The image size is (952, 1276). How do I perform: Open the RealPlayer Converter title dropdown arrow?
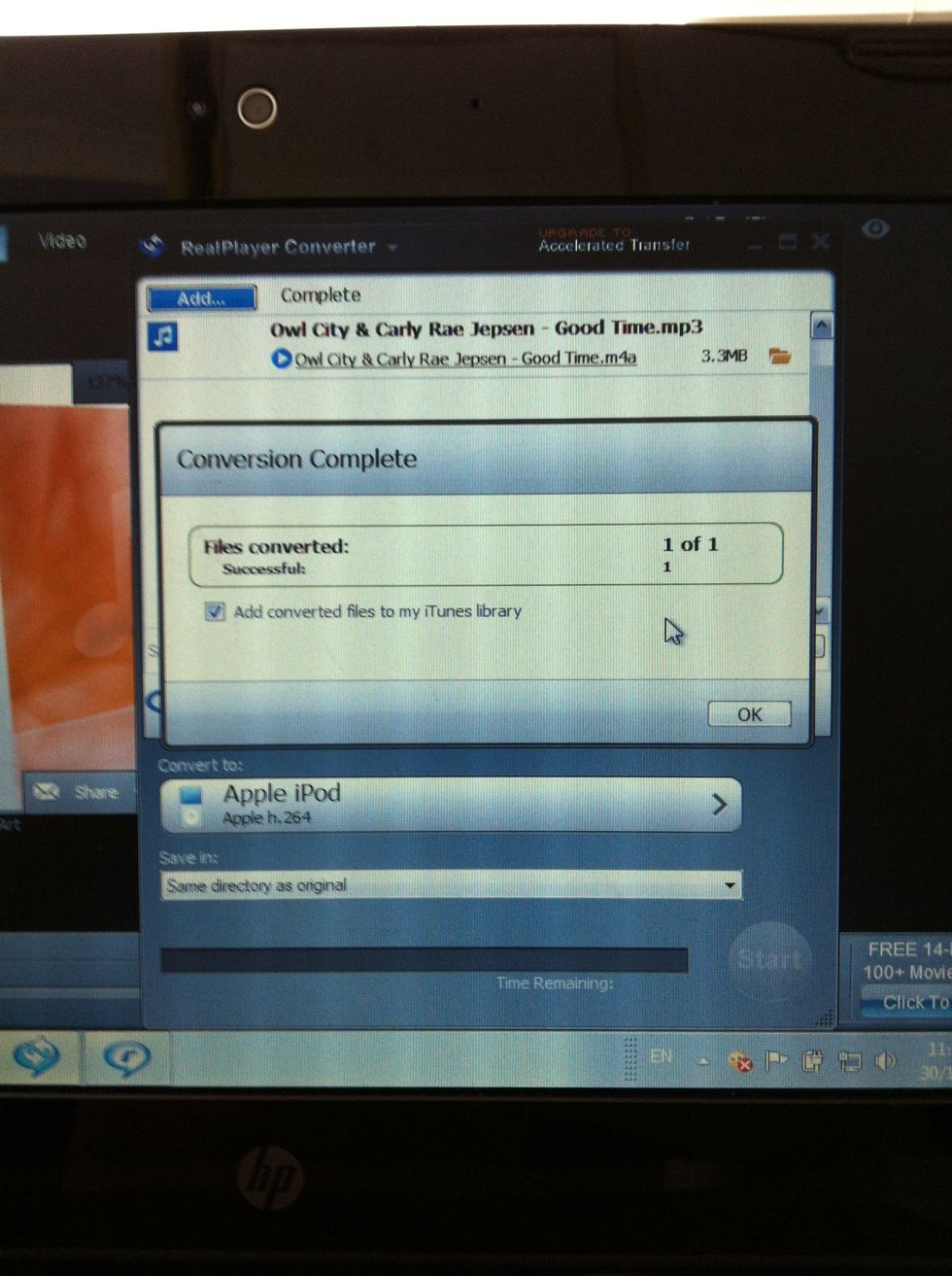coord(392,247)
